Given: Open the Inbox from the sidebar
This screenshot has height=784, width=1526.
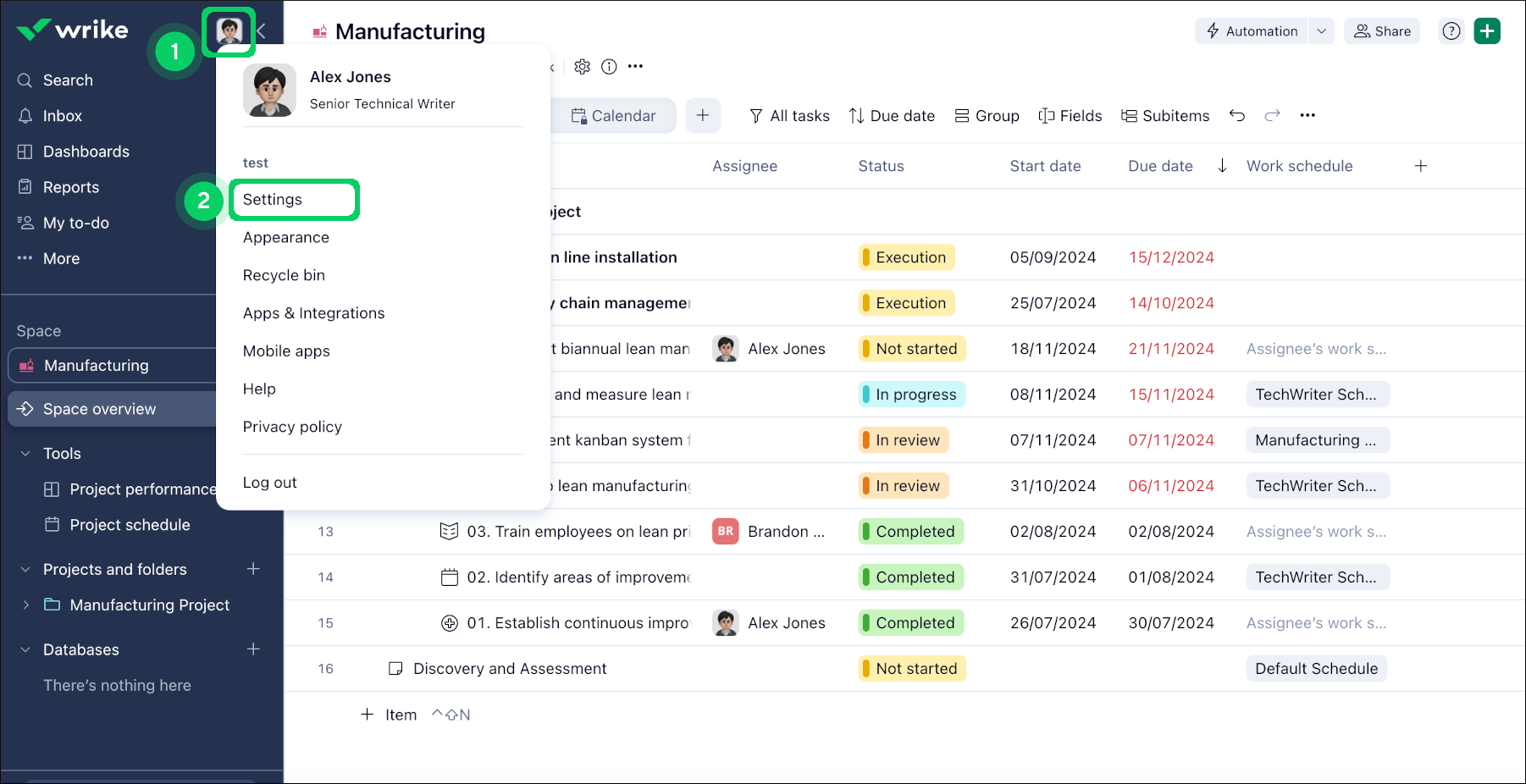Looking at the screenshot, I should point(62,115).
